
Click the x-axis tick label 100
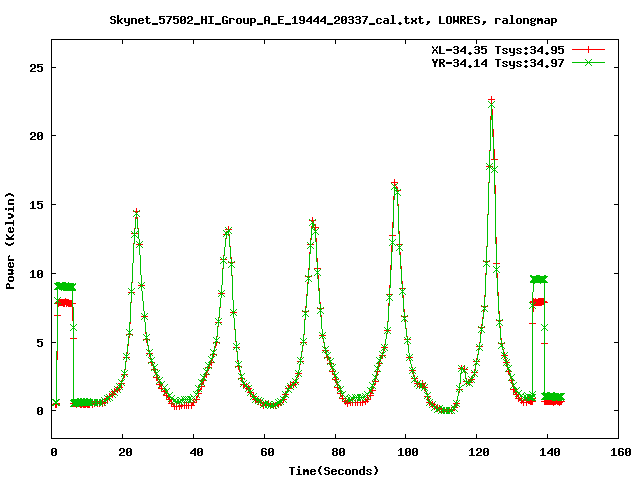(408, 452)
